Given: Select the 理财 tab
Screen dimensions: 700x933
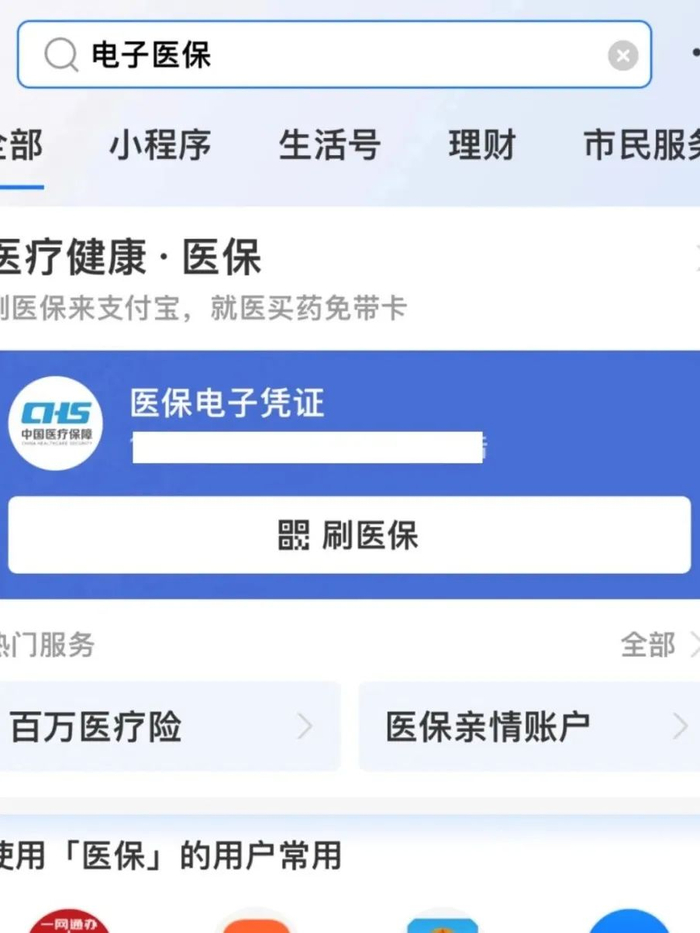Looking at the screenshot, I should click(481, 146).
